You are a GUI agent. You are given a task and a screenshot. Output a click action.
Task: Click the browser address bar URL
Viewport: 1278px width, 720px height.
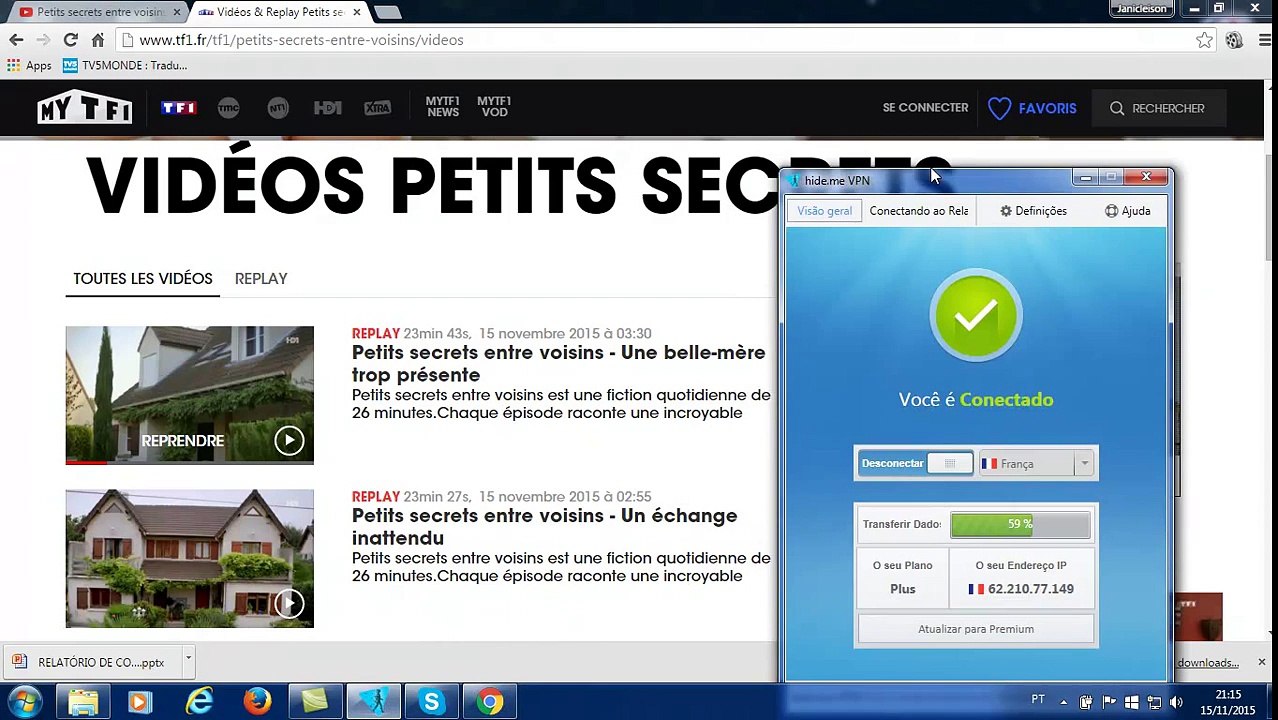click(x=301, y=40)
